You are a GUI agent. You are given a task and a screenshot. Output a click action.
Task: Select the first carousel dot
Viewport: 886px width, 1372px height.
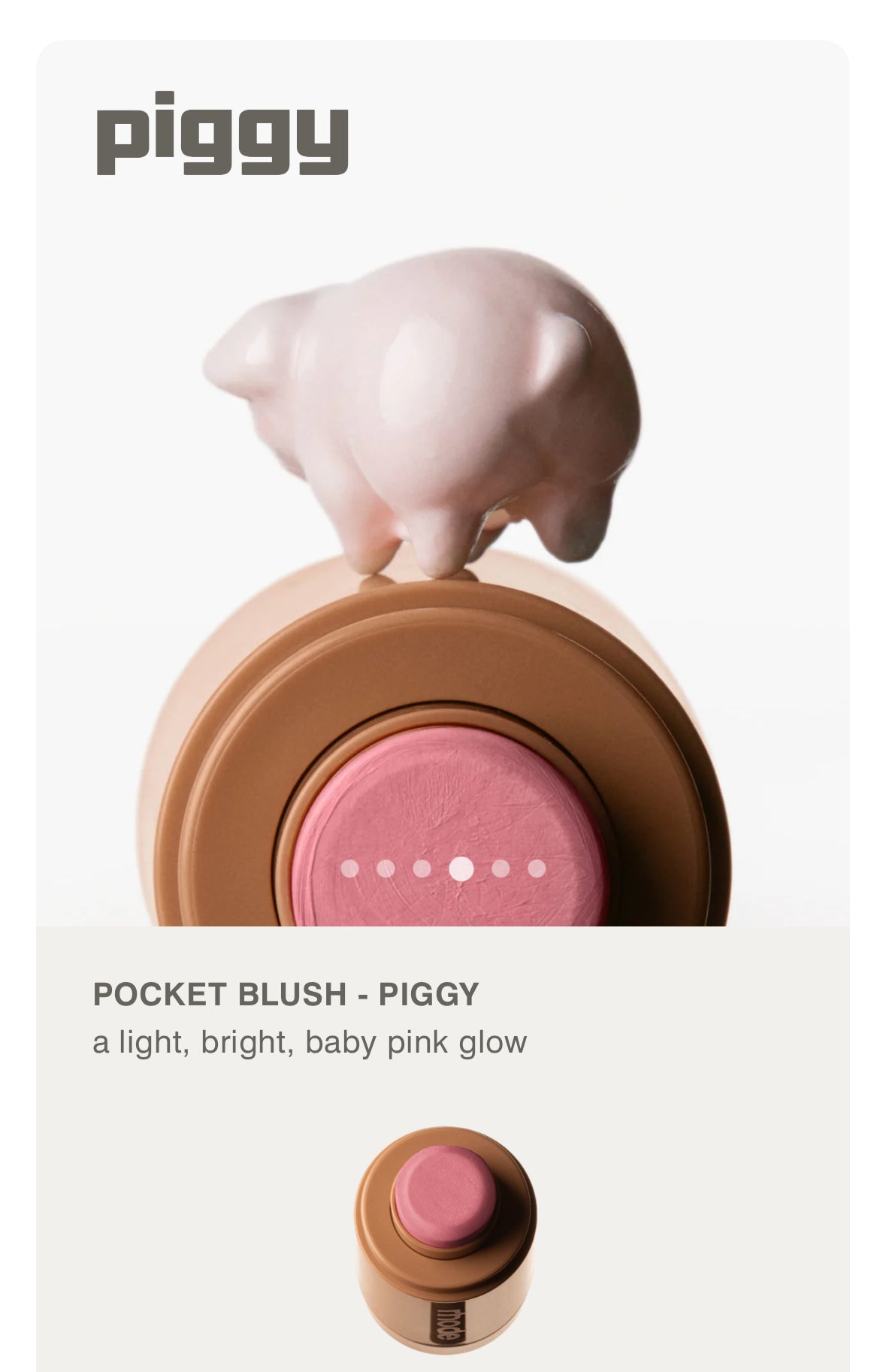[x=349, y=869]
